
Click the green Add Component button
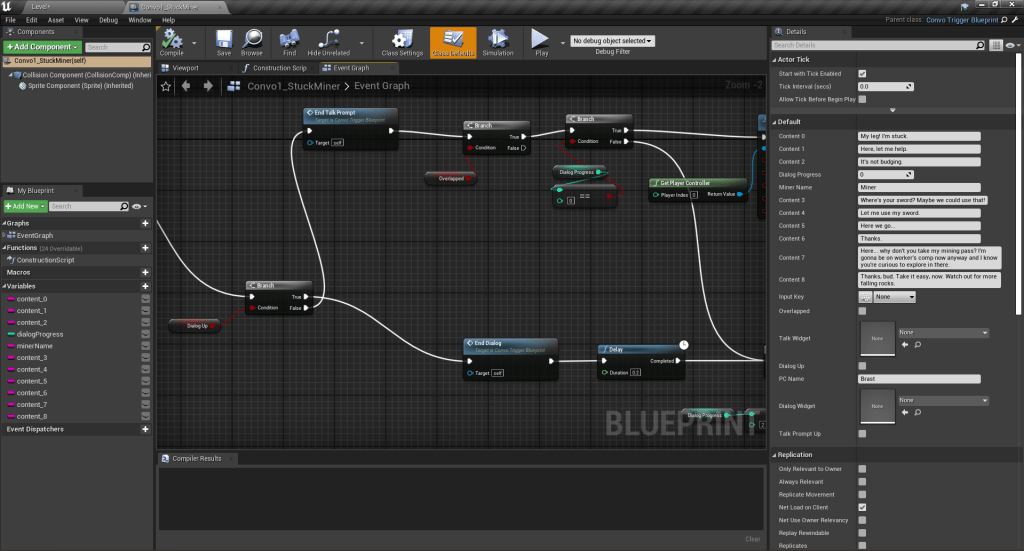click(41, 47)
